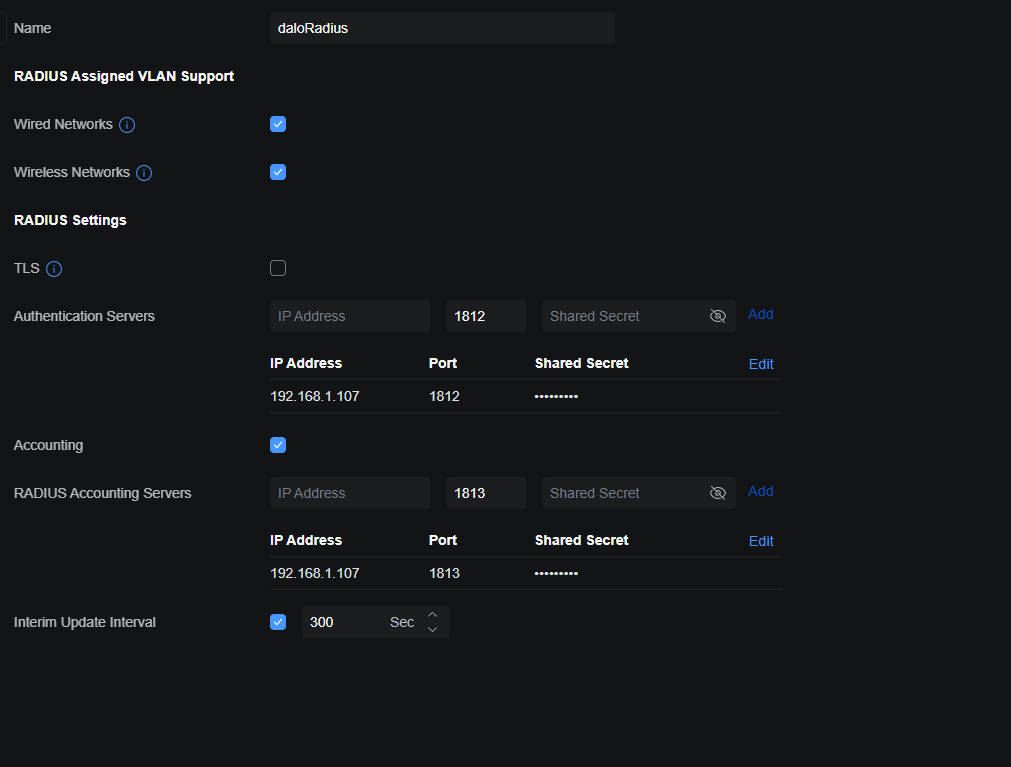Edit the accounting server on port 1813
This screenshot has height=767, width=1011.
761,541
